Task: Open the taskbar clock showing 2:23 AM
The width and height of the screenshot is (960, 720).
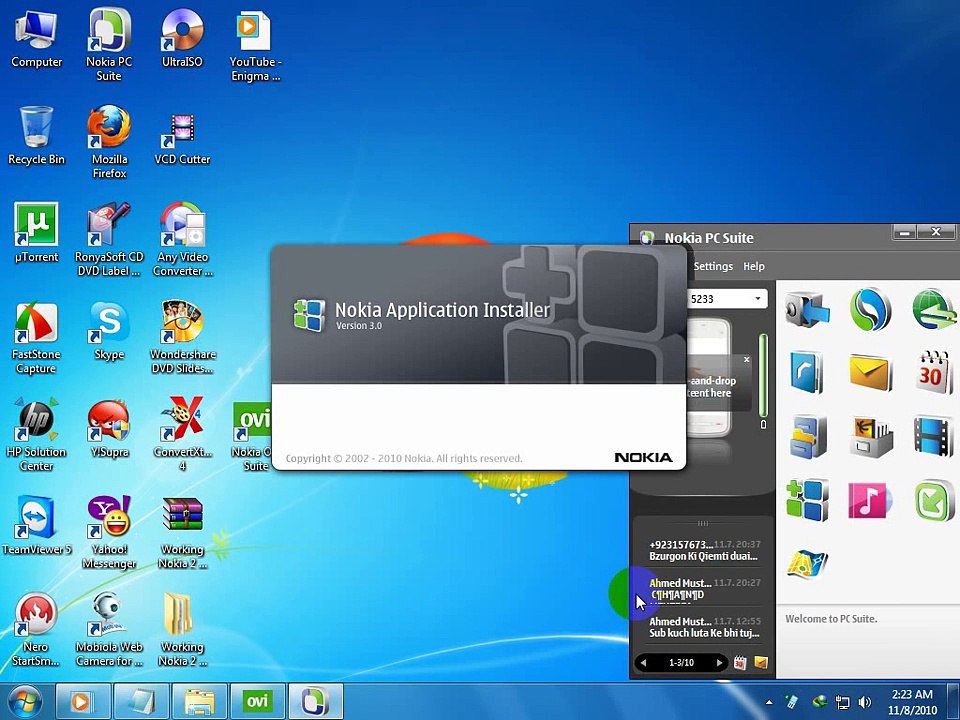Action: tap(912, 702)
